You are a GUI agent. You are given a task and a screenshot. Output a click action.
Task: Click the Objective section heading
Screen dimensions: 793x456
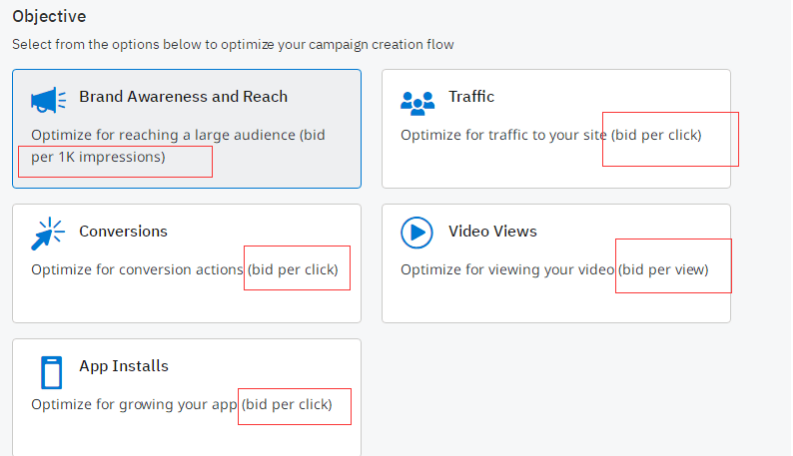coord(49,17)
